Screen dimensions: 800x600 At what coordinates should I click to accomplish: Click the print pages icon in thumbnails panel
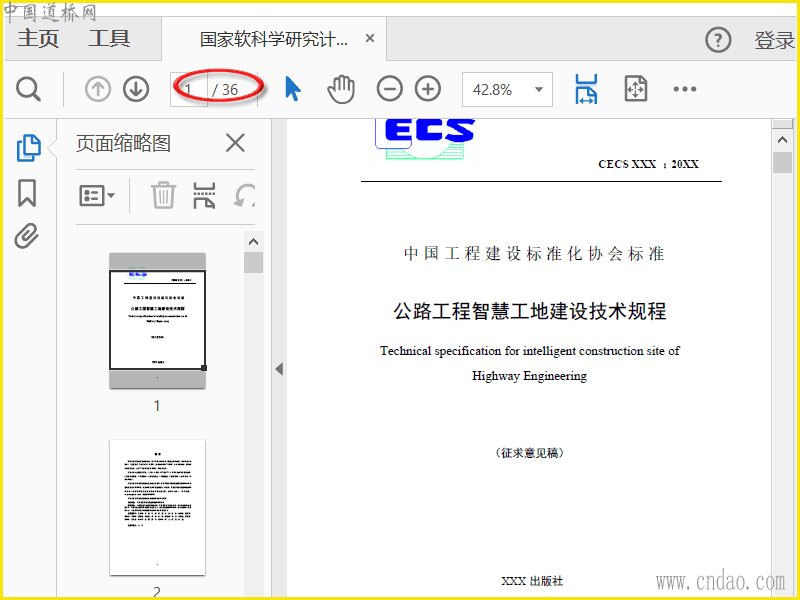point(204,195)
